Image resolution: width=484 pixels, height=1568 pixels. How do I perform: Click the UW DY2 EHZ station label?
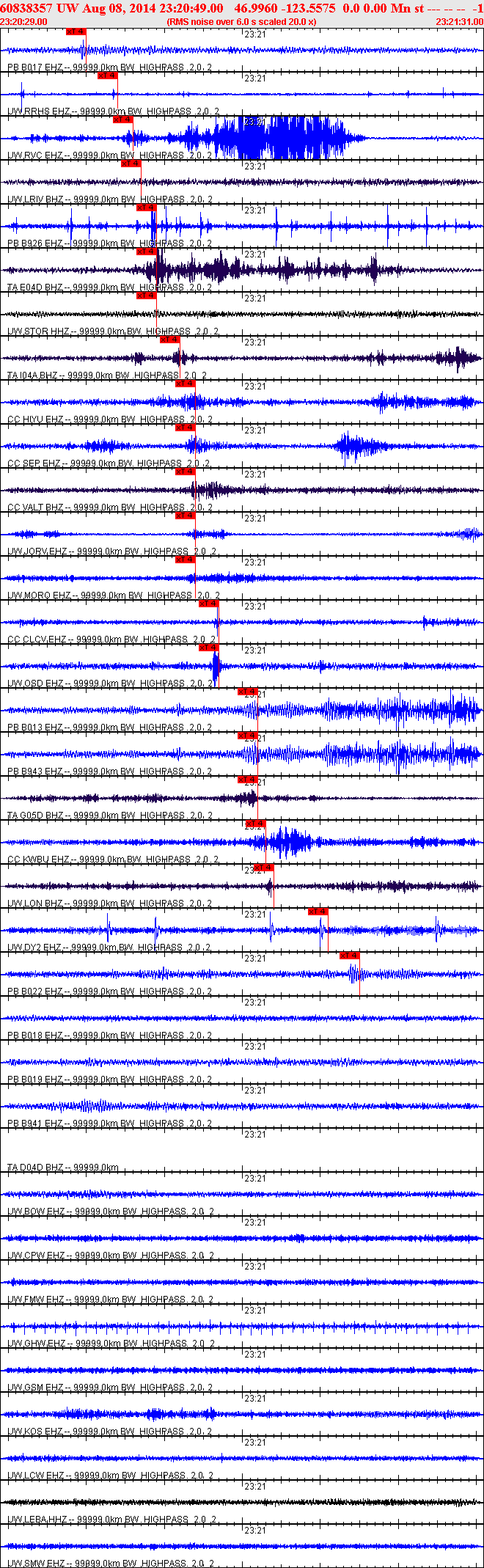109,948
